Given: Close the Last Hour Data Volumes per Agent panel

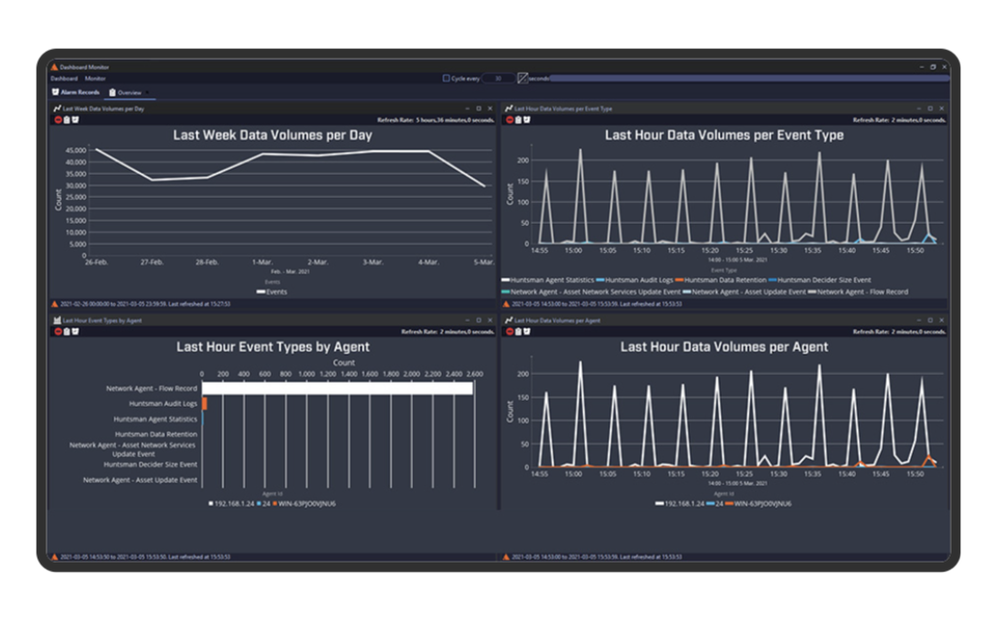Looking at the screenshot, I should coord(941,320).
